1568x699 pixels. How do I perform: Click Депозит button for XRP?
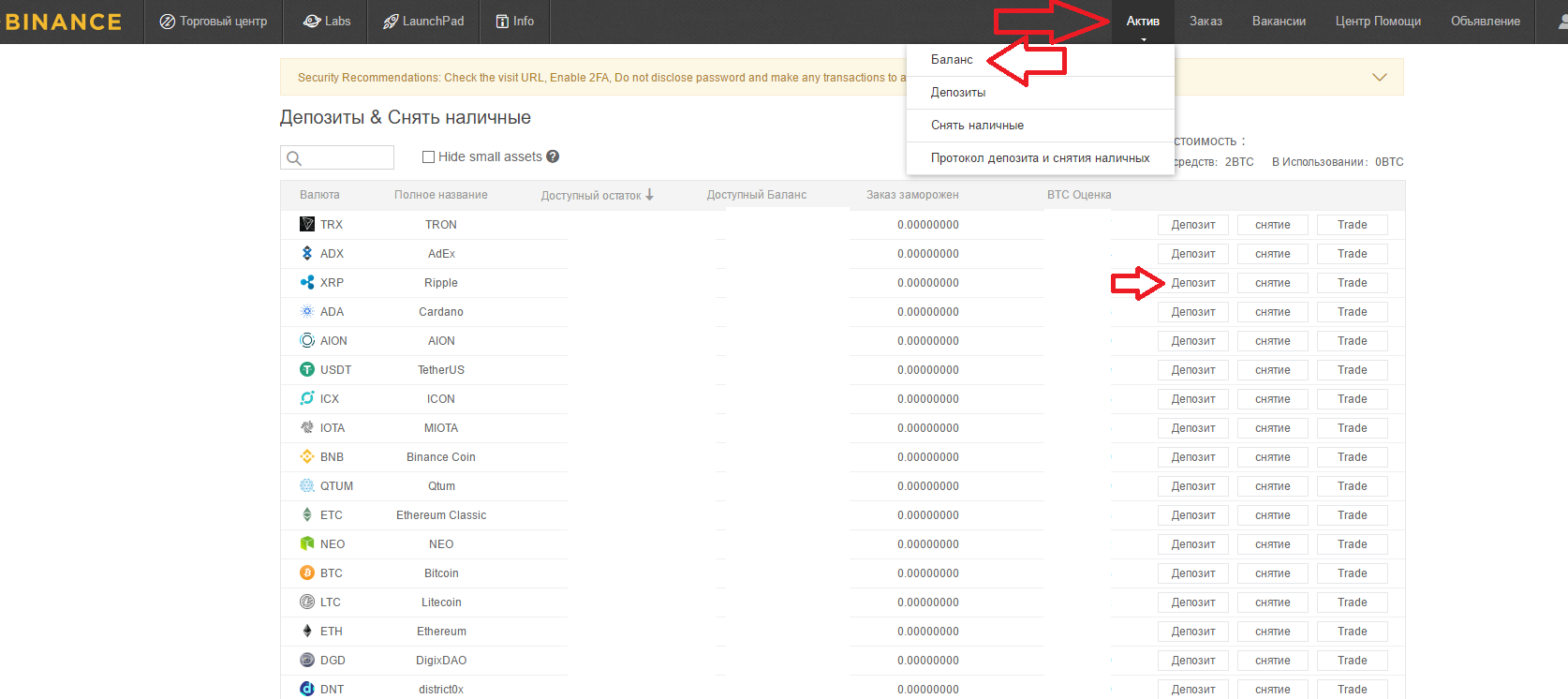[1193, 283]
